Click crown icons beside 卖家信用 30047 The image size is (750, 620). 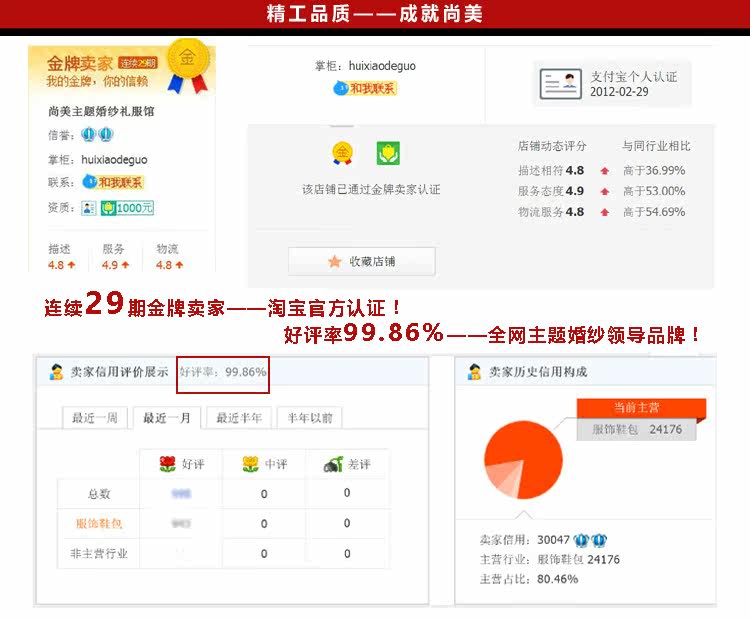click(590, 540)
